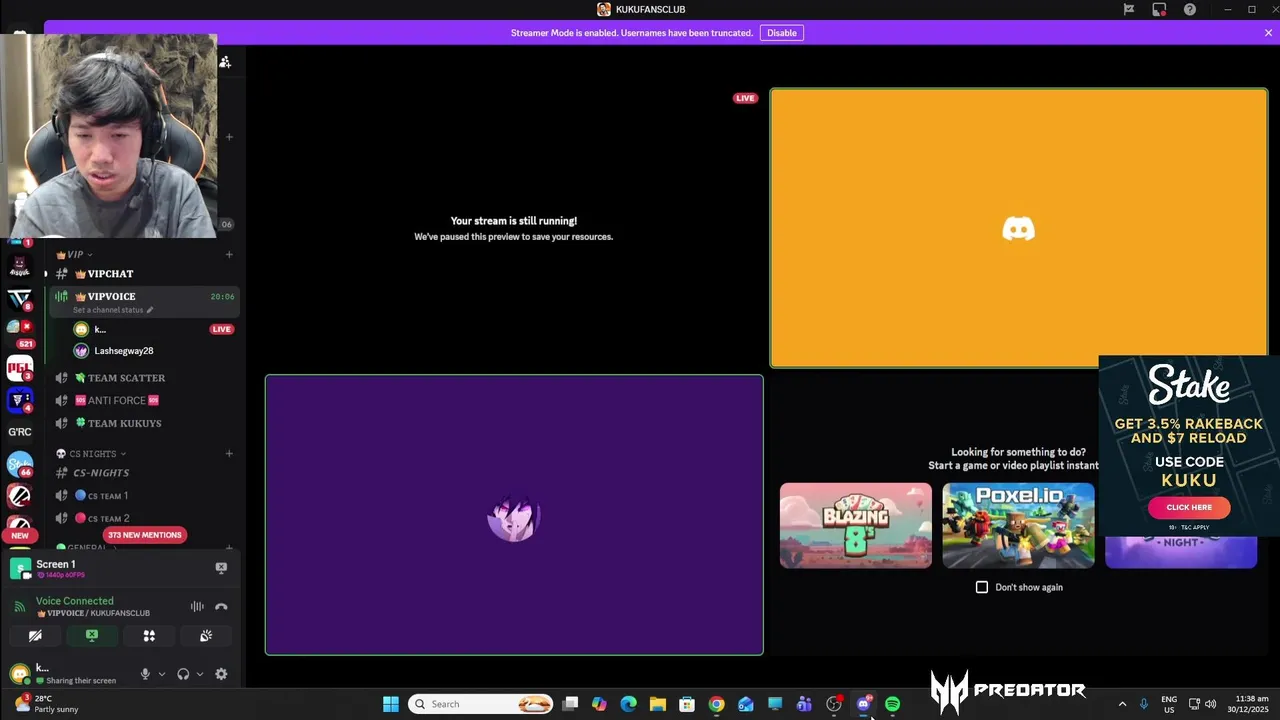
Task: Open the soundboard button
Action: 206,636
